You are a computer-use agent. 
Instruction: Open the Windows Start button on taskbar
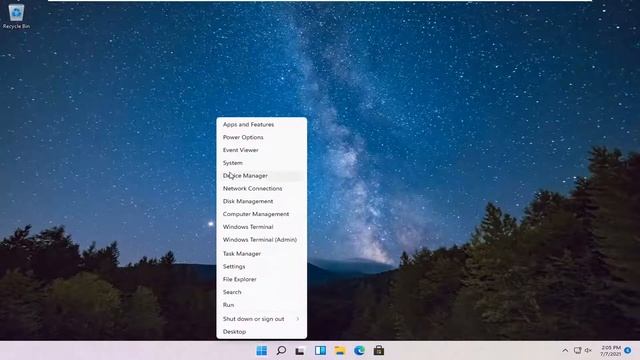(262, 351)
